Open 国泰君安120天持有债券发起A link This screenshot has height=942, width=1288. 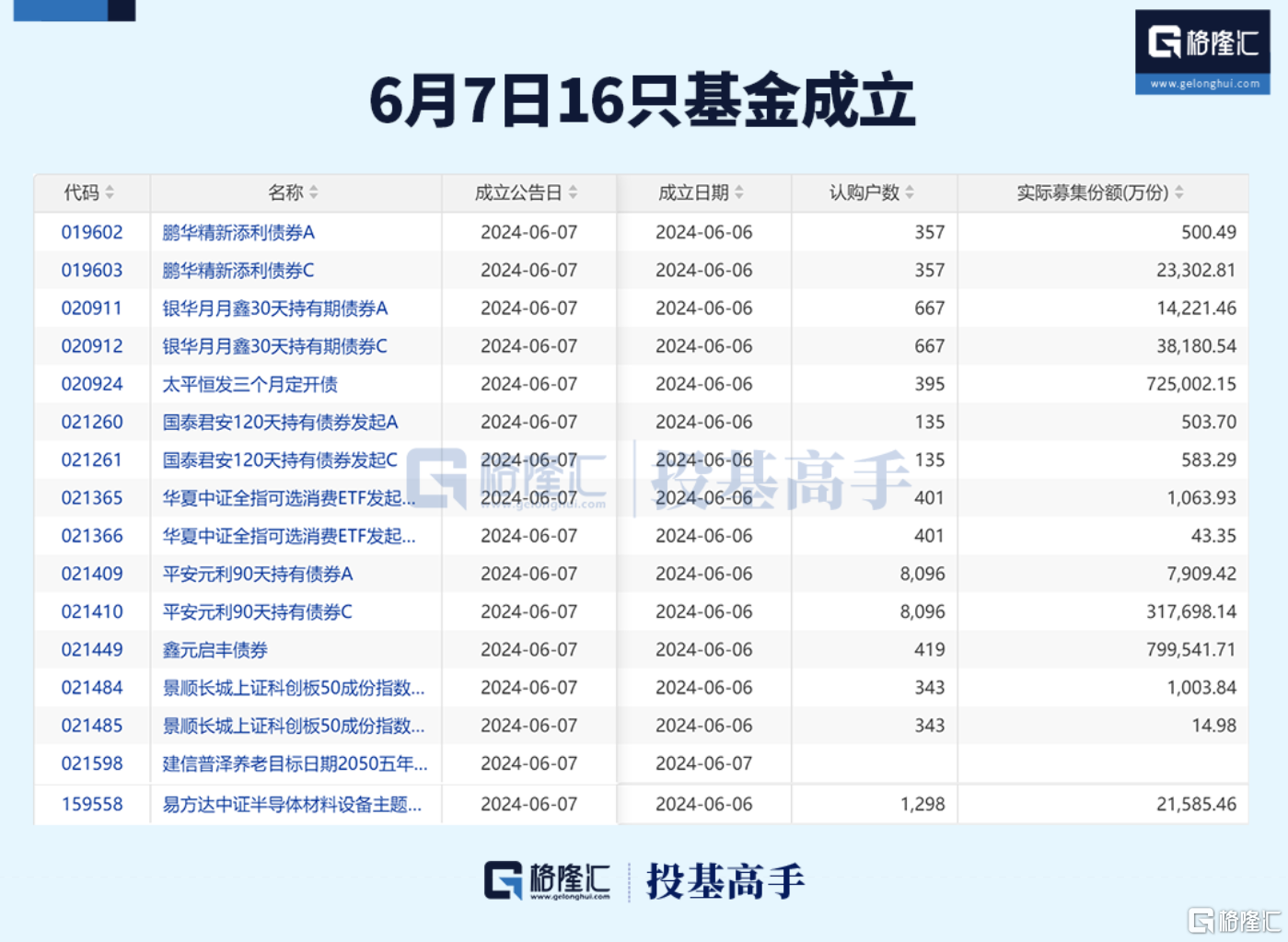coord(280,422)
